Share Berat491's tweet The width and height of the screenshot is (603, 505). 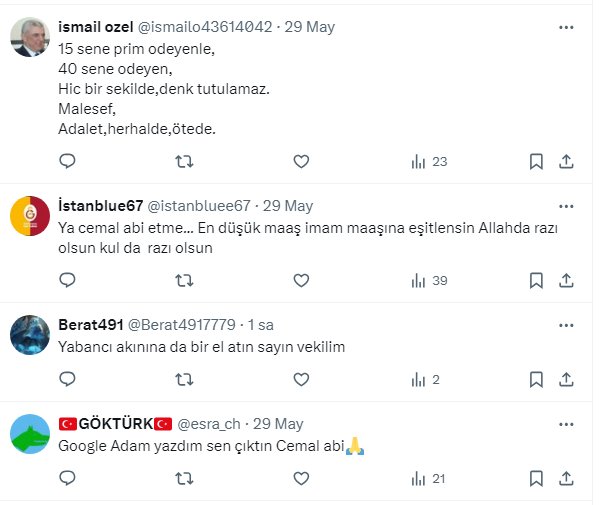coord(565,379)
